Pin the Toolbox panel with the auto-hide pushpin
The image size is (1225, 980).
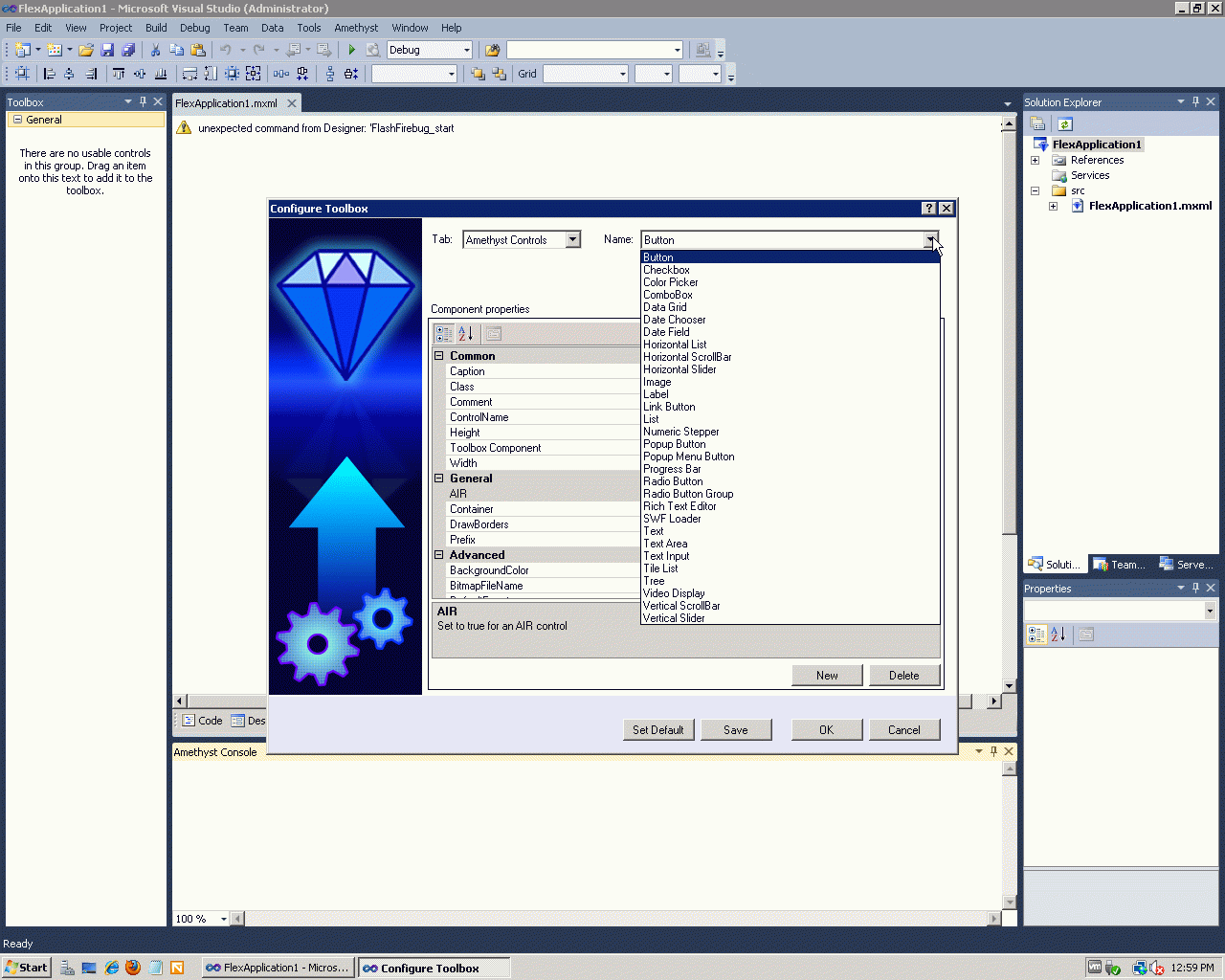[143, 101]
